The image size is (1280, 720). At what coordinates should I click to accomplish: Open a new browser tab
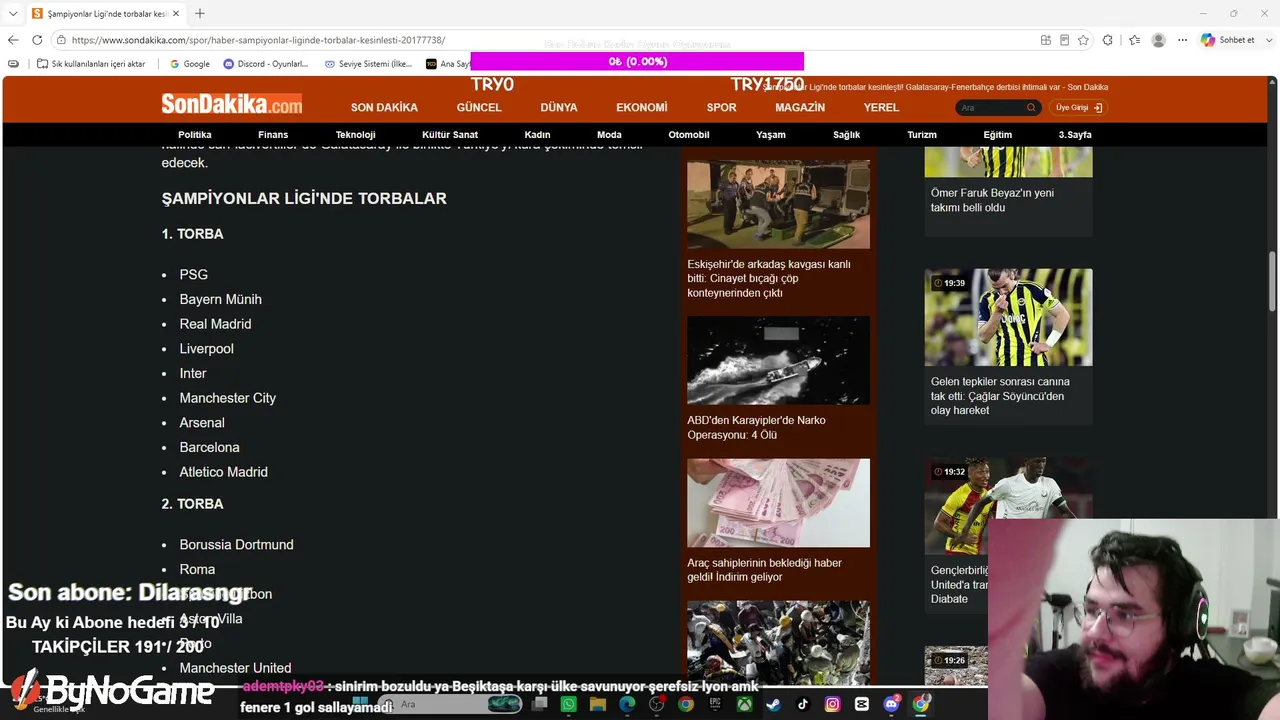tap(200, 13)
